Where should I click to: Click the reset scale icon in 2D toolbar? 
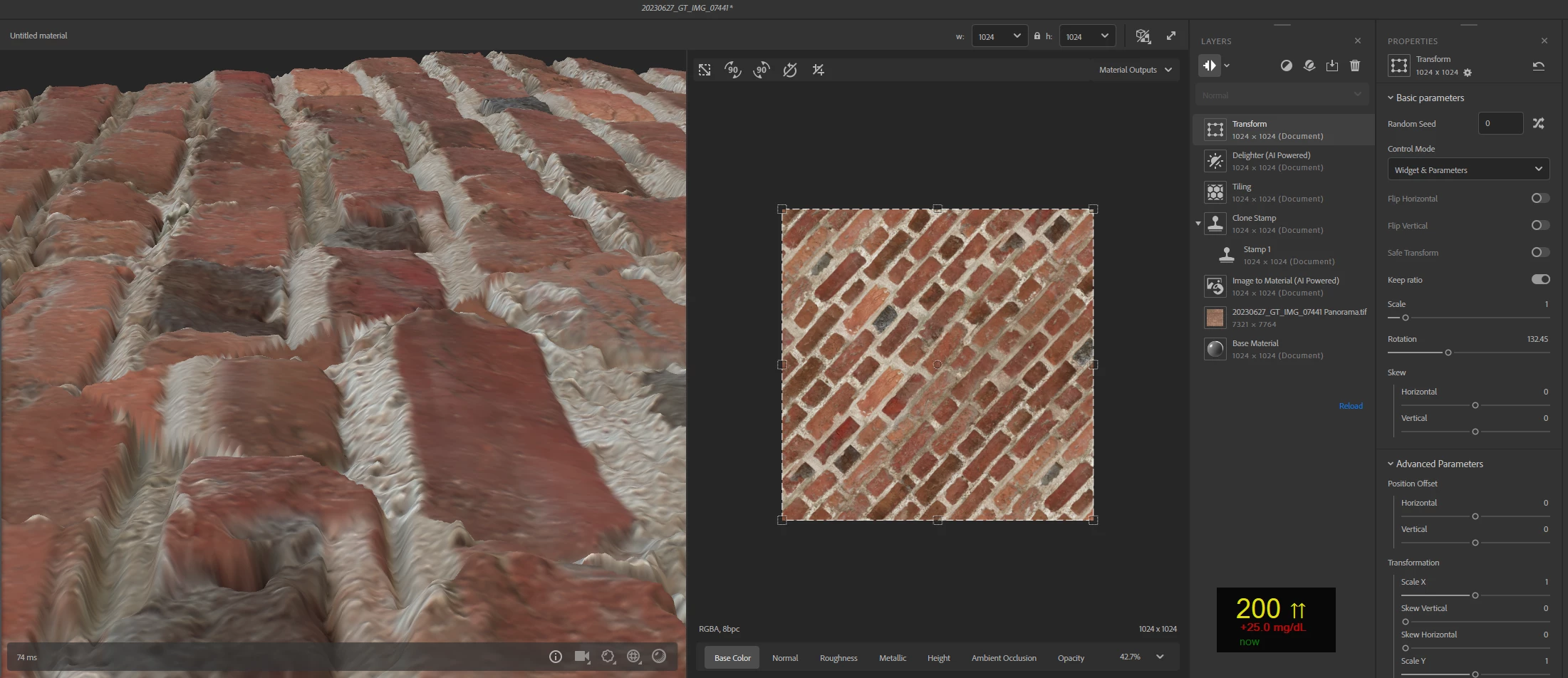pos(818,70)
